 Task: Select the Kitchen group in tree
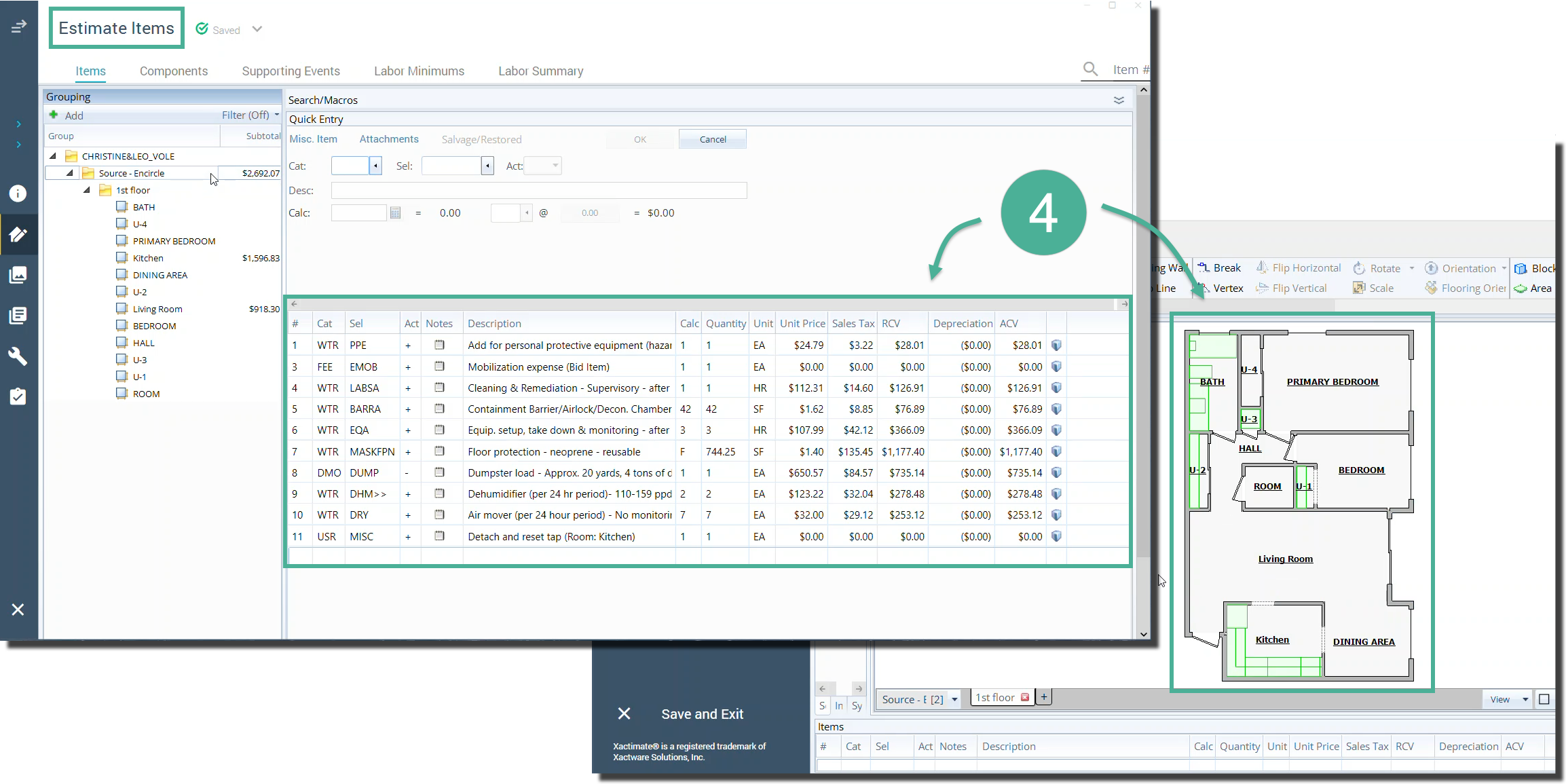[148, 258]
